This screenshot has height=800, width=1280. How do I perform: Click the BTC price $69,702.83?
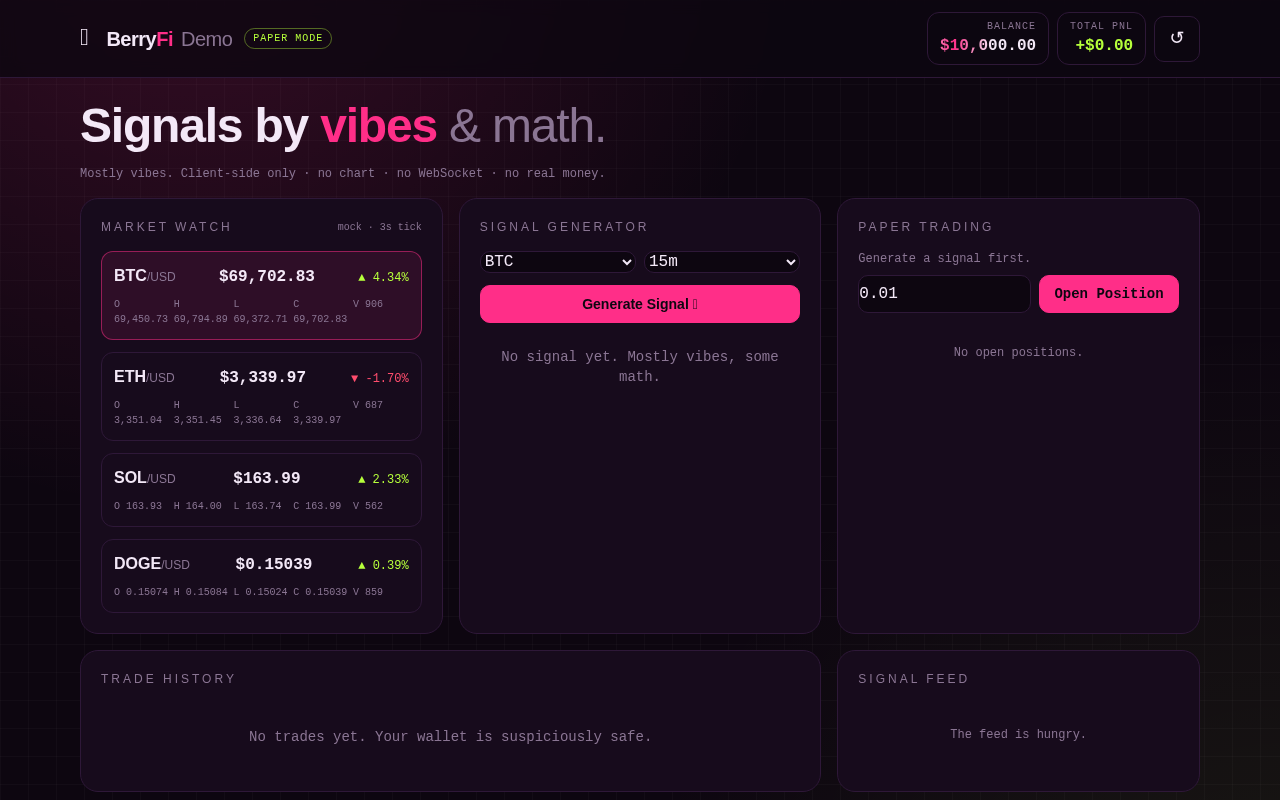click(x=267, y=277)
